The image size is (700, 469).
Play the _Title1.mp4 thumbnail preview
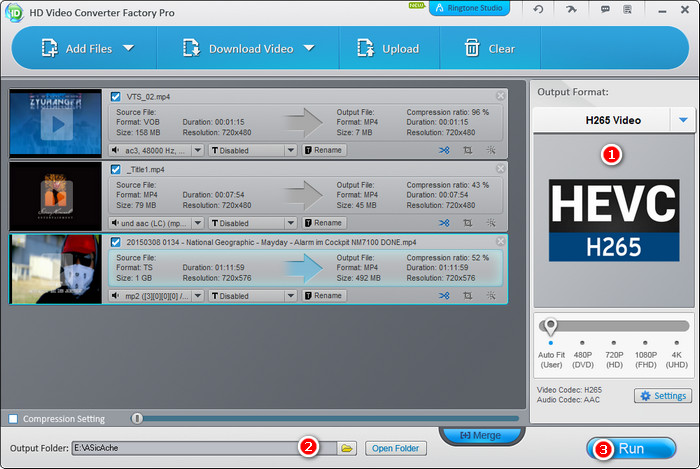point(56,196)
